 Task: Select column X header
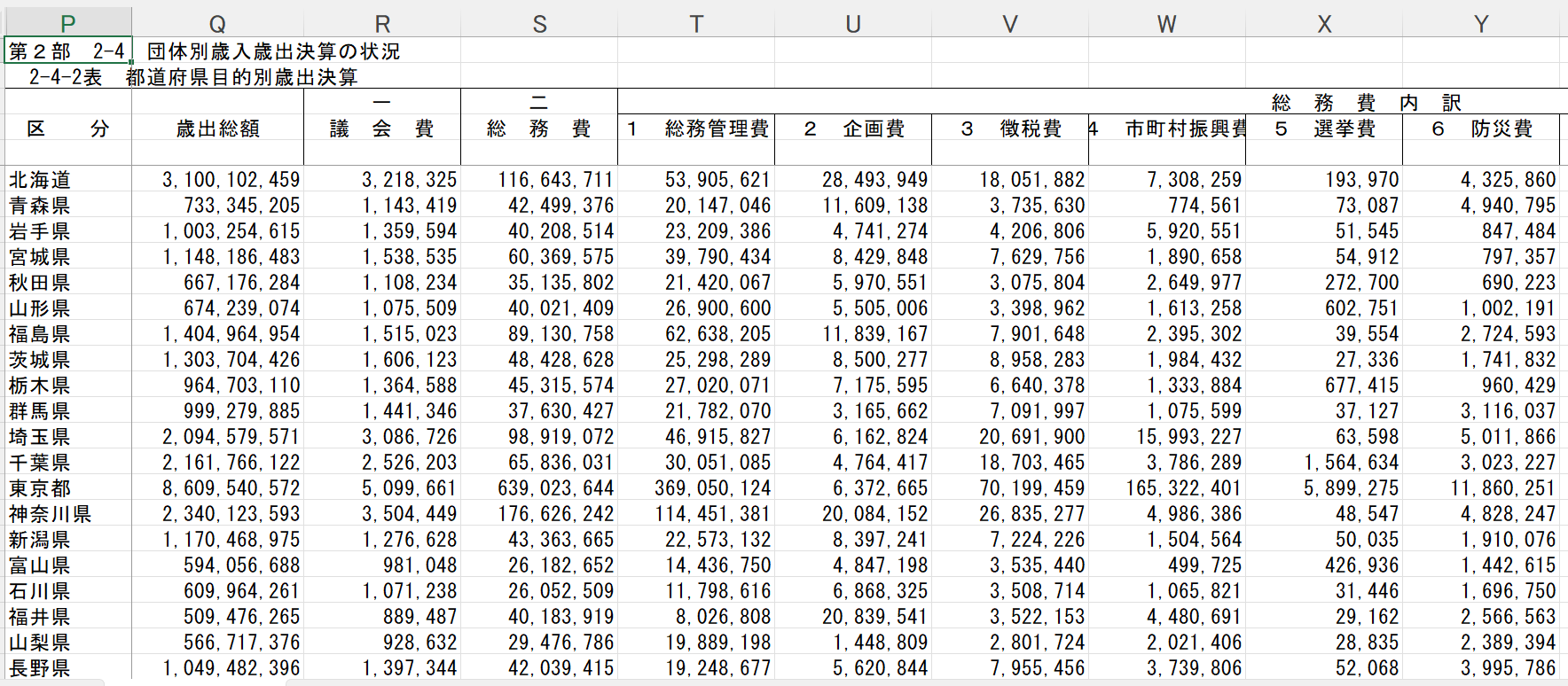point(1324,24)
